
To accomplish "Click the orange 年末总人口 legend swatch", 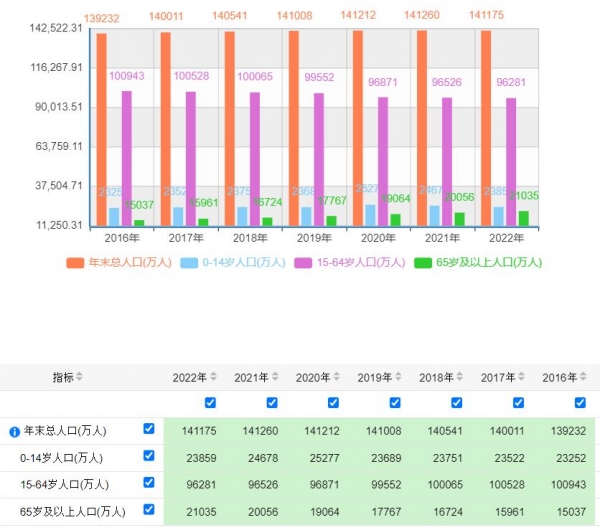I will point(75,263).
